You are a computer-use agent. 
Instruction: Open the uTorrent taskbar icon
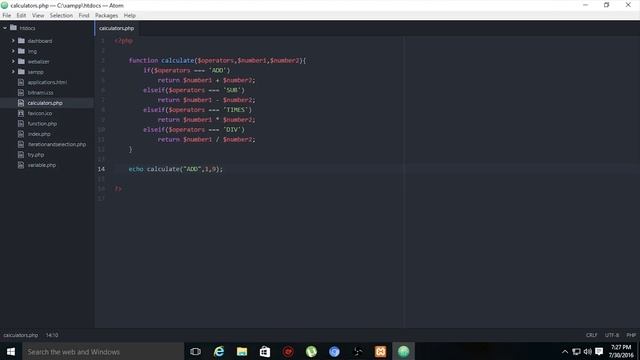[311, 351]
